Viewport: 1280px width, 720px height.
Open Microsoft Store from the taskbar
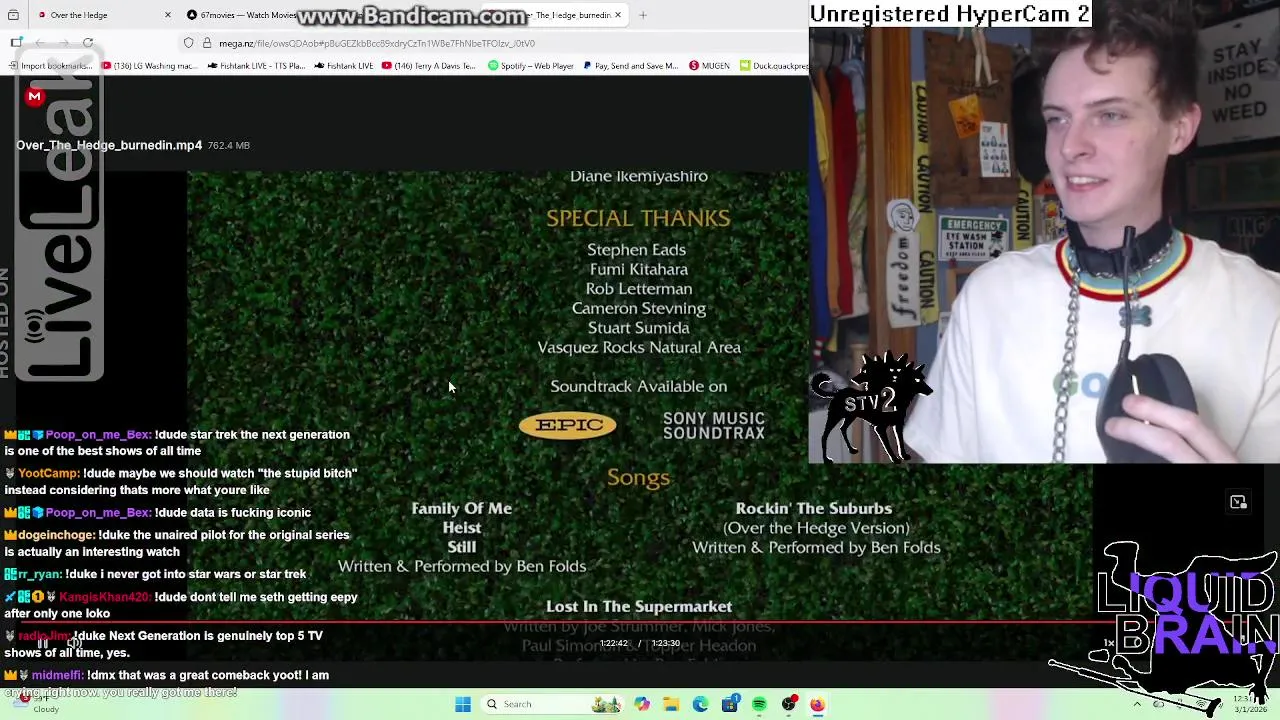(x=730, y=704)
